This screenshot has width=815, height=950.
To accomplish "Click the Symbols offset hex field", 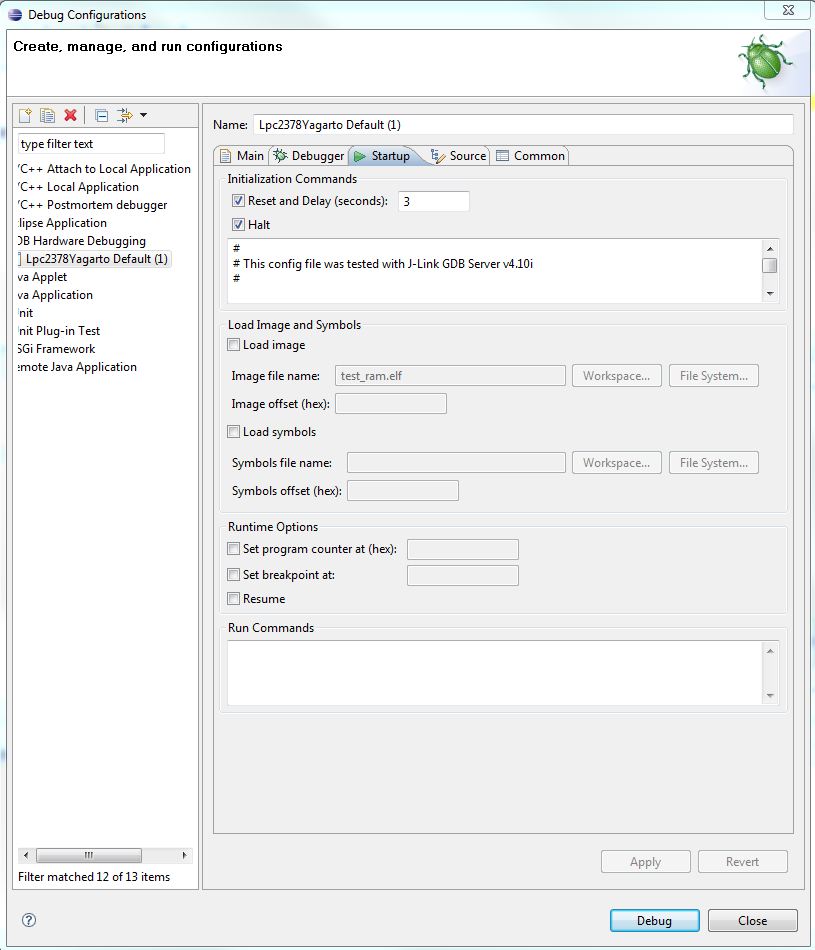I will 403,491.
